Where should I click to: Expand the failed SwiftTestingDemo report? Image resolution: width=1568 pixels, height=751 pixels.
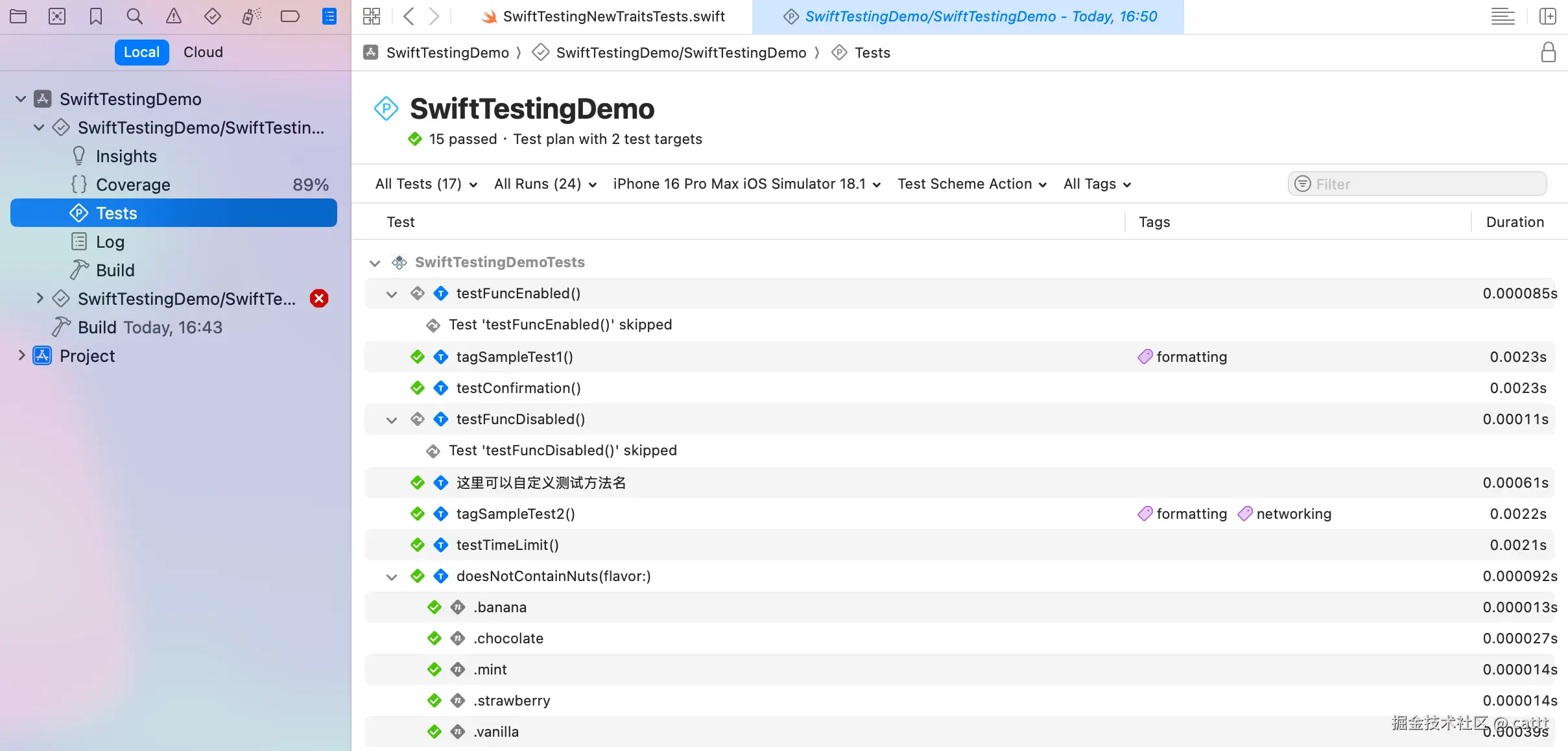40,298
